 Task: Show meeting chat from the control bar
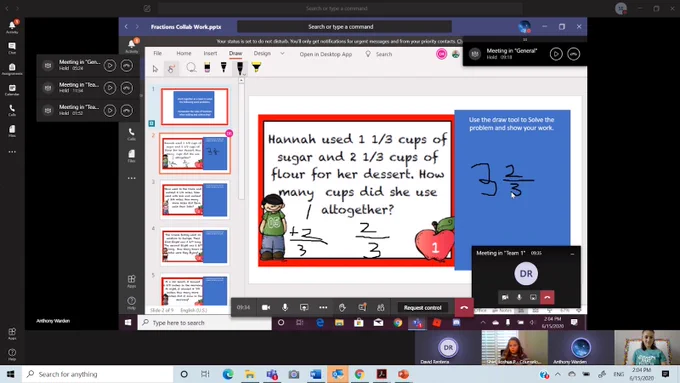click(362, 308)
